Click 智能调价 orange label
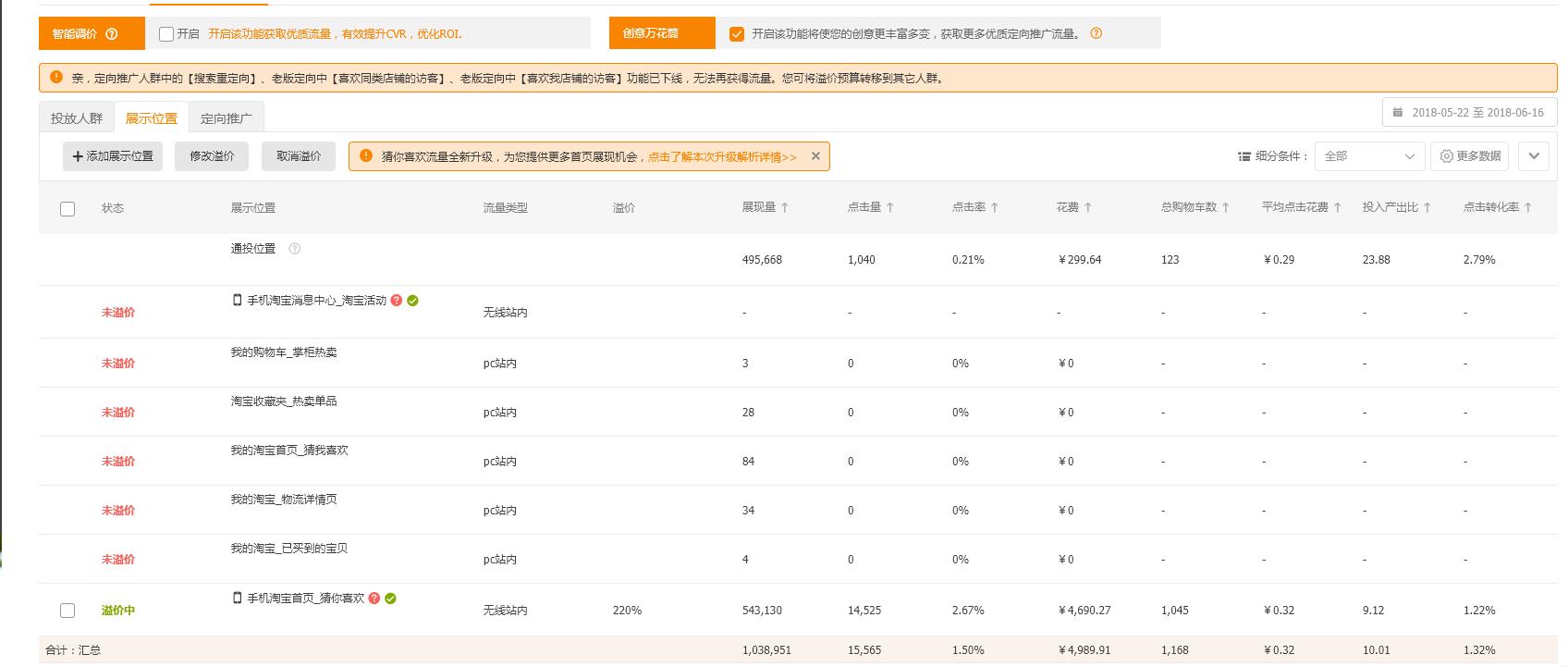Image resolution: width=1568 pixels, height=667 pixels. click(x=92, y=33)
